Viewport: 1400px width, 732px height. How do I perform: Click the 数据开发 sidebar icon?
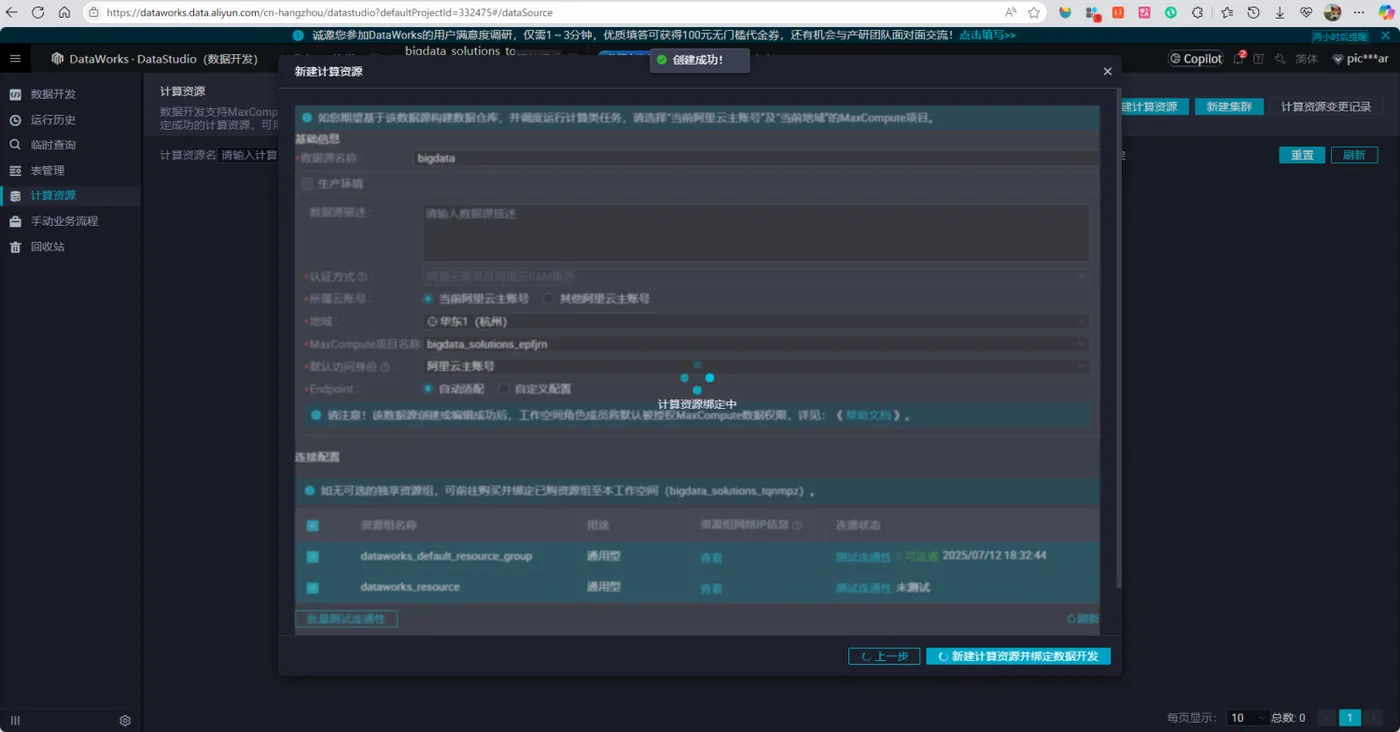(x=15, y=94)
